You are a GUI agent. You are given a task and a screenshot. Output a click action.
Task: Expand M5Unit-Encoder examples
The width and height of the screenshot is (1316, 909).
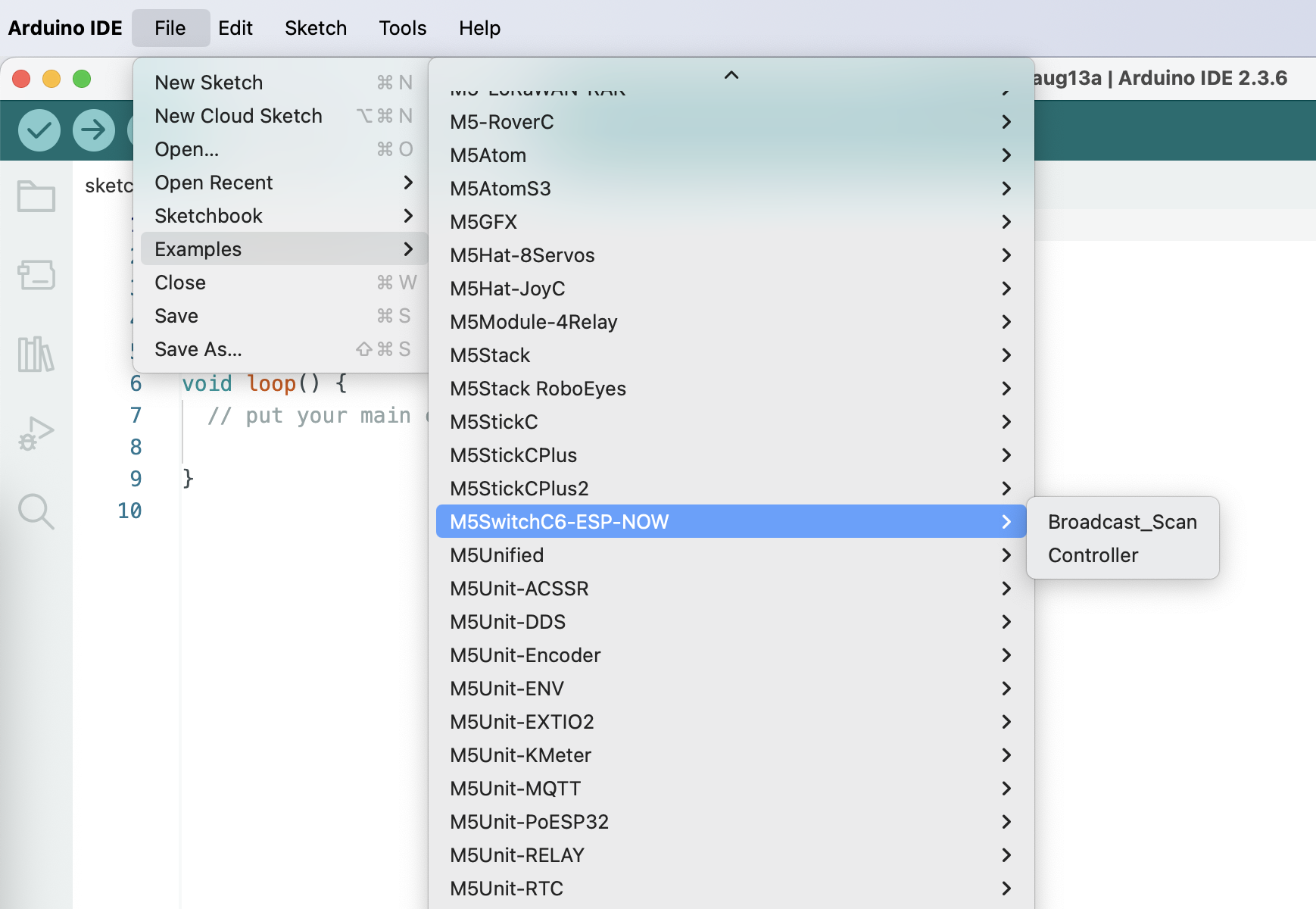[x=731, y=655]
